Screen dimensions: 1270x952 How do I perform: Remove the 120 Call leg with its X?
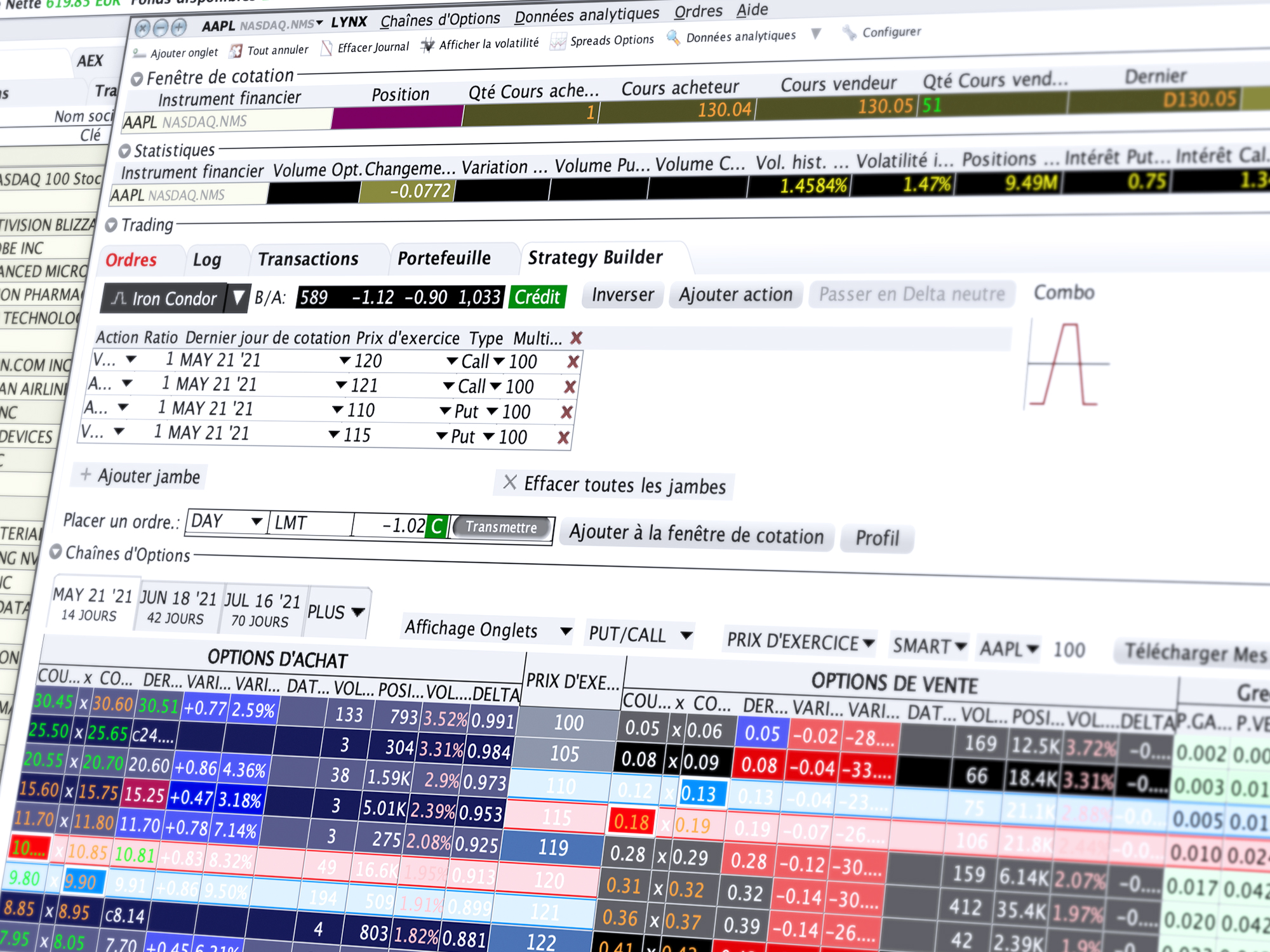[x=573, y=362]
